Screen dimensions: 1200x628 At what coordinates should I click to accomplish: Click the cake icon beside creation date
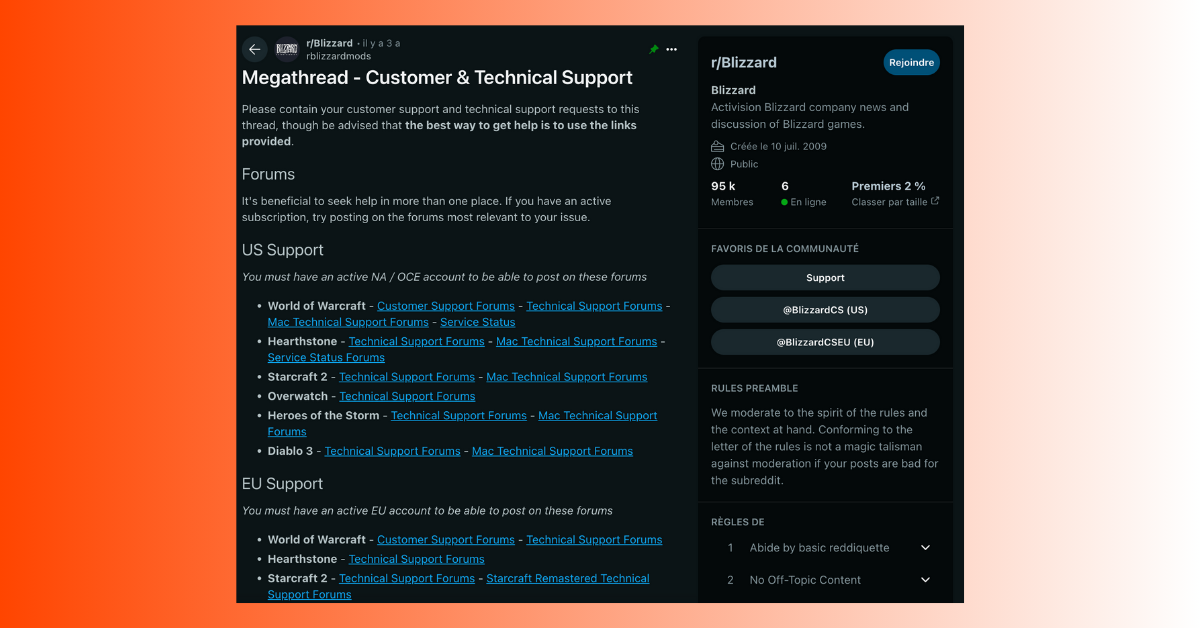click(718, 146)
